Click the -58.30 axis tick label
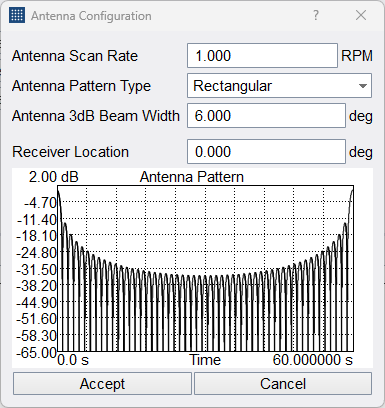385x408 pixels. (36, 336)
